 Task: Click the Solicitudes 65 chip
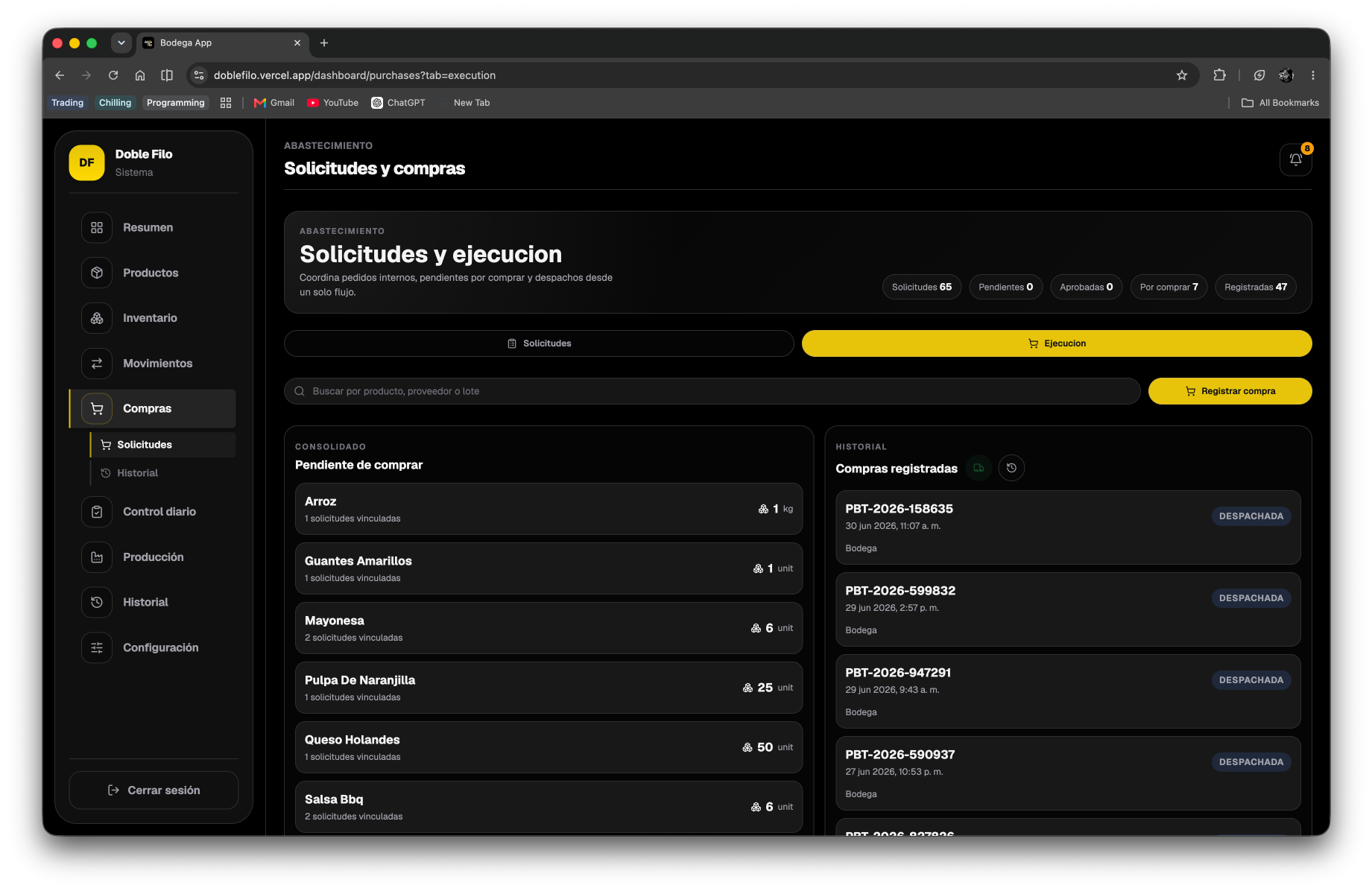click(x=922, y=287)
